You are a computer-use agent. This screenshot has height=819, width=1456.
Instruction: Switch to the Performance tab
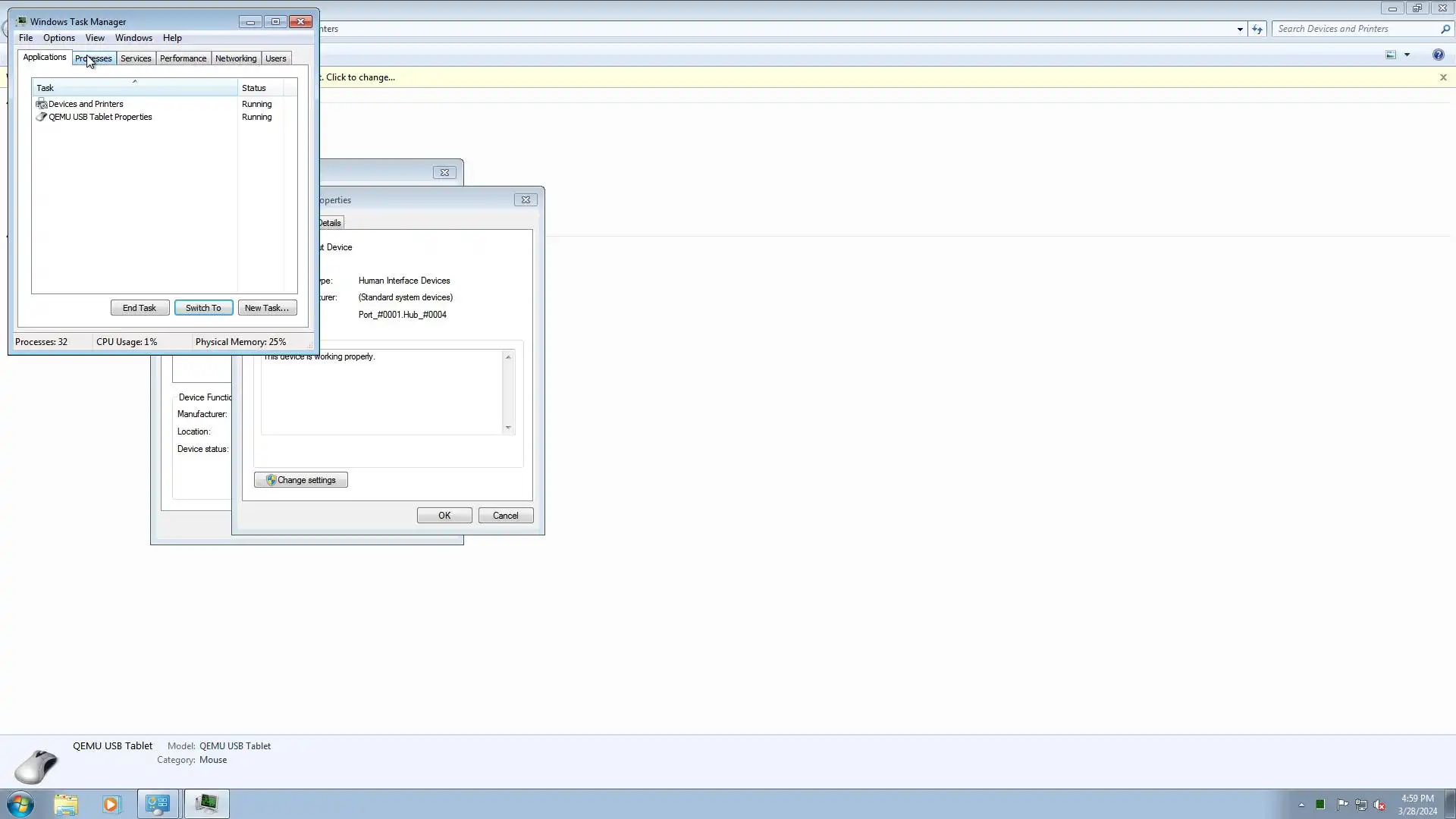point(183,58)
